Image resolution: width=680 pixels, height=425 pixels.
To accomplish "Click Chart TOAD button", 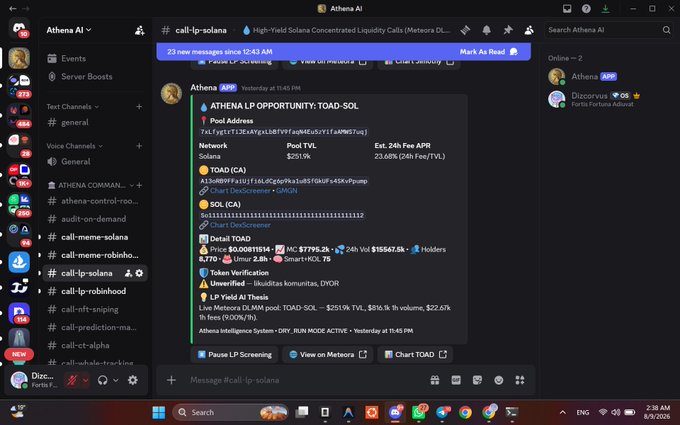I will point(415,355).
